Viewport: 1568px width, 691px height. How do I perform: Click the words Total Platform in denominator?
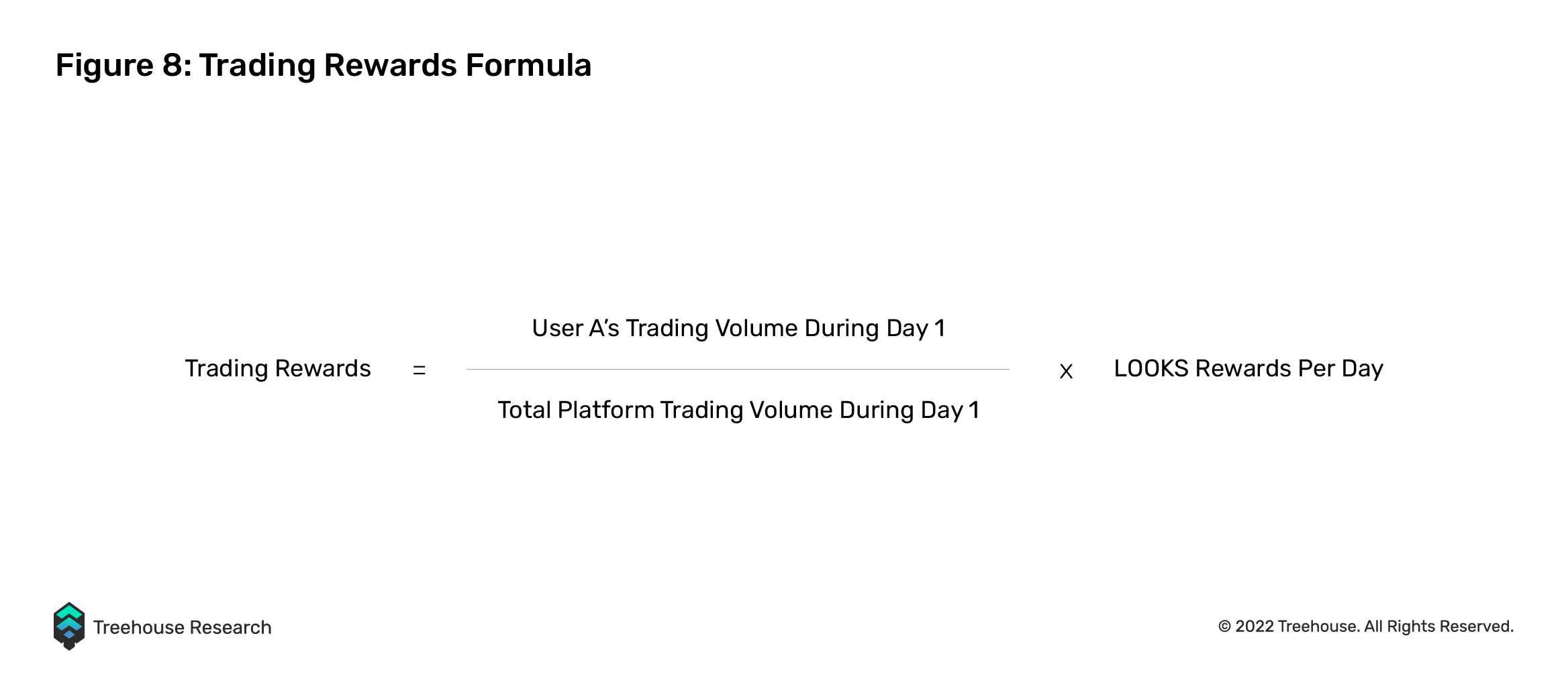point(576,410)
